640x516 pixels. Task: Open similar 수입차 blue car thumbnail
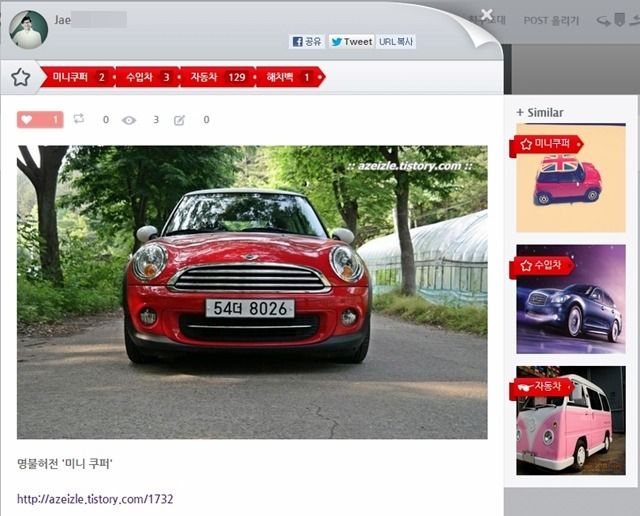coord(571,299)
